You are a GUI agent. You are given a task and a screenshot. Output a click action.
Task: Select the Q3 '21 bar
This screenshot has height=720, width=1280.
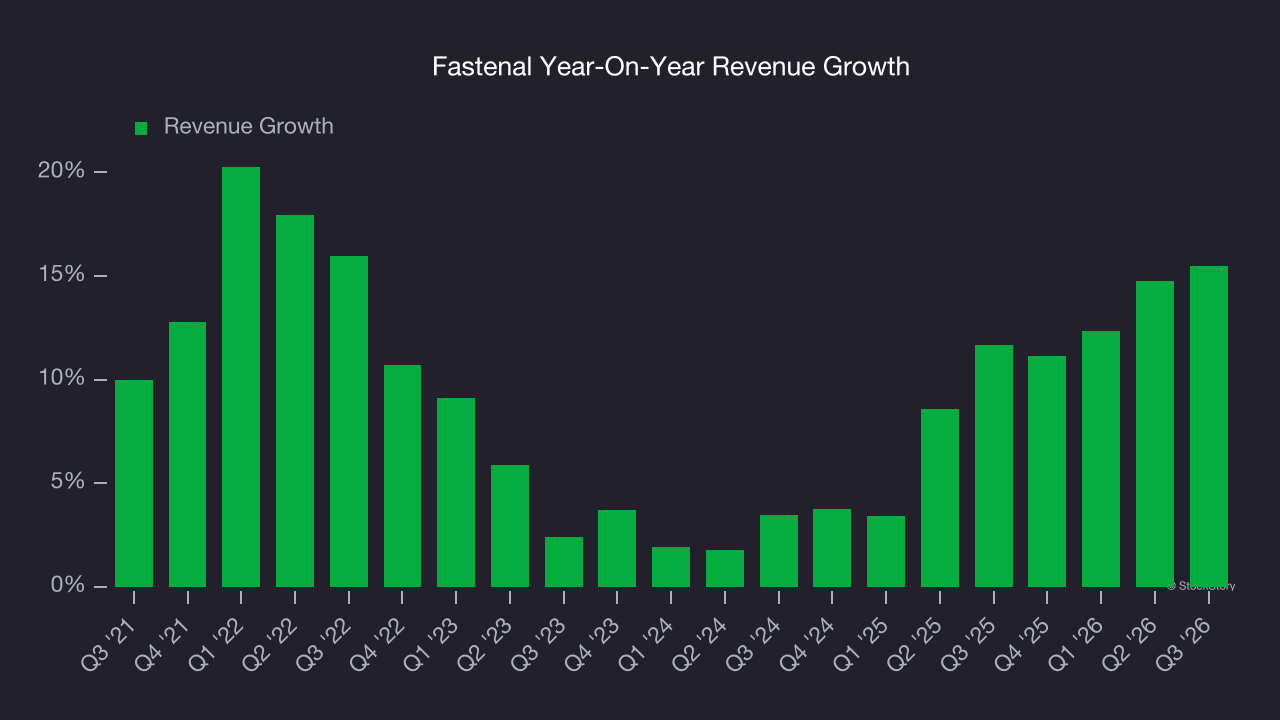click(x=134, y=483)
